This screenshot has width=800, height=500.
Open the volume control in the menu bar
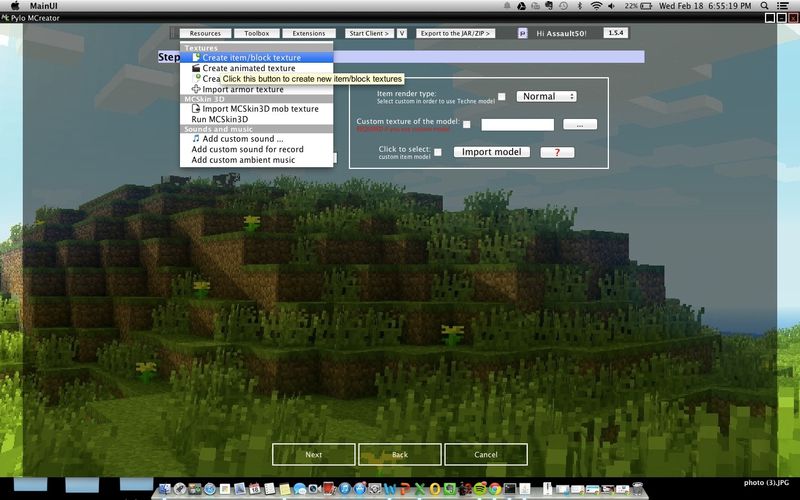click(x=612, y=6)
